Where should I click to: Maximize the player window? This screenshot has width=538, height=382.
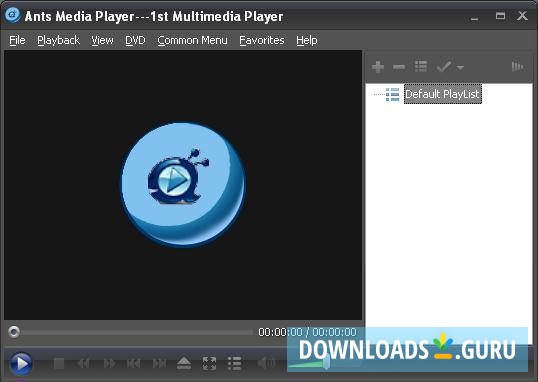500,16
